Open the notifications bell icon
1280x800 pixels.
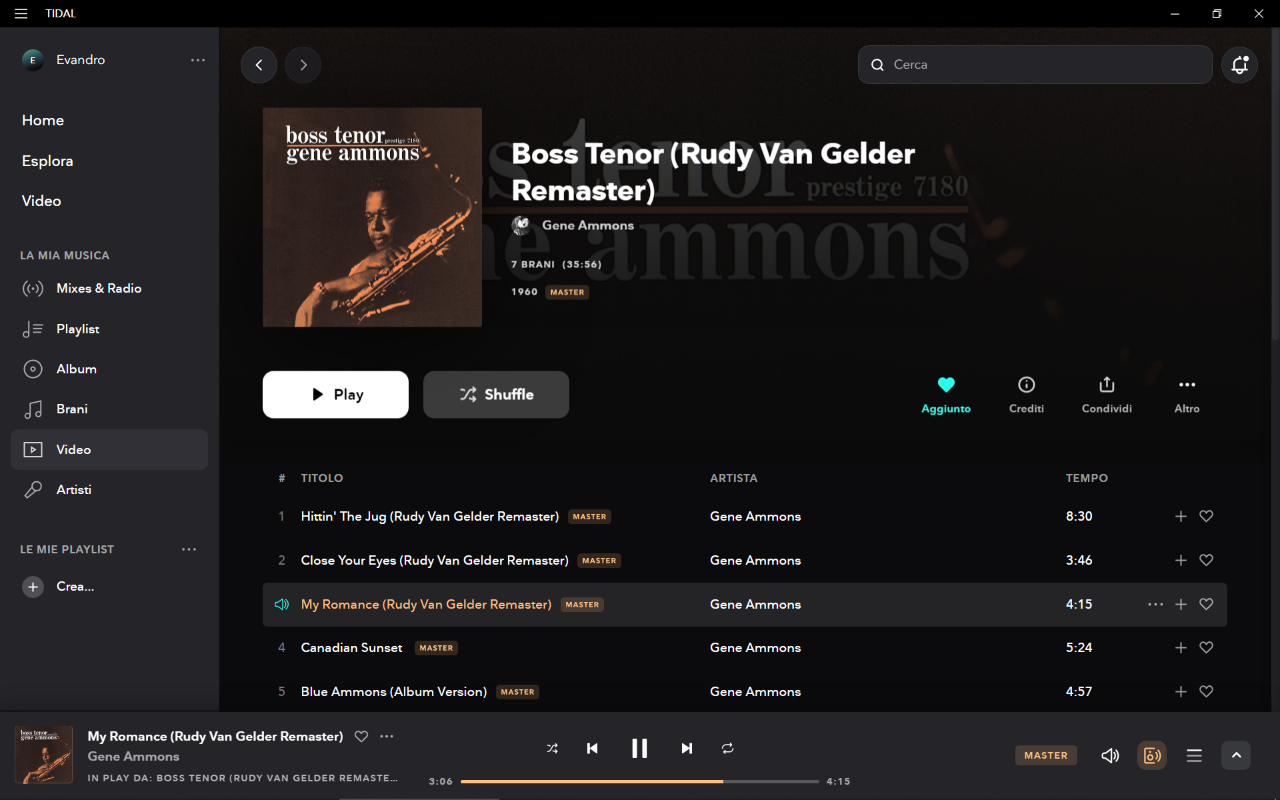coord(1239,65)
